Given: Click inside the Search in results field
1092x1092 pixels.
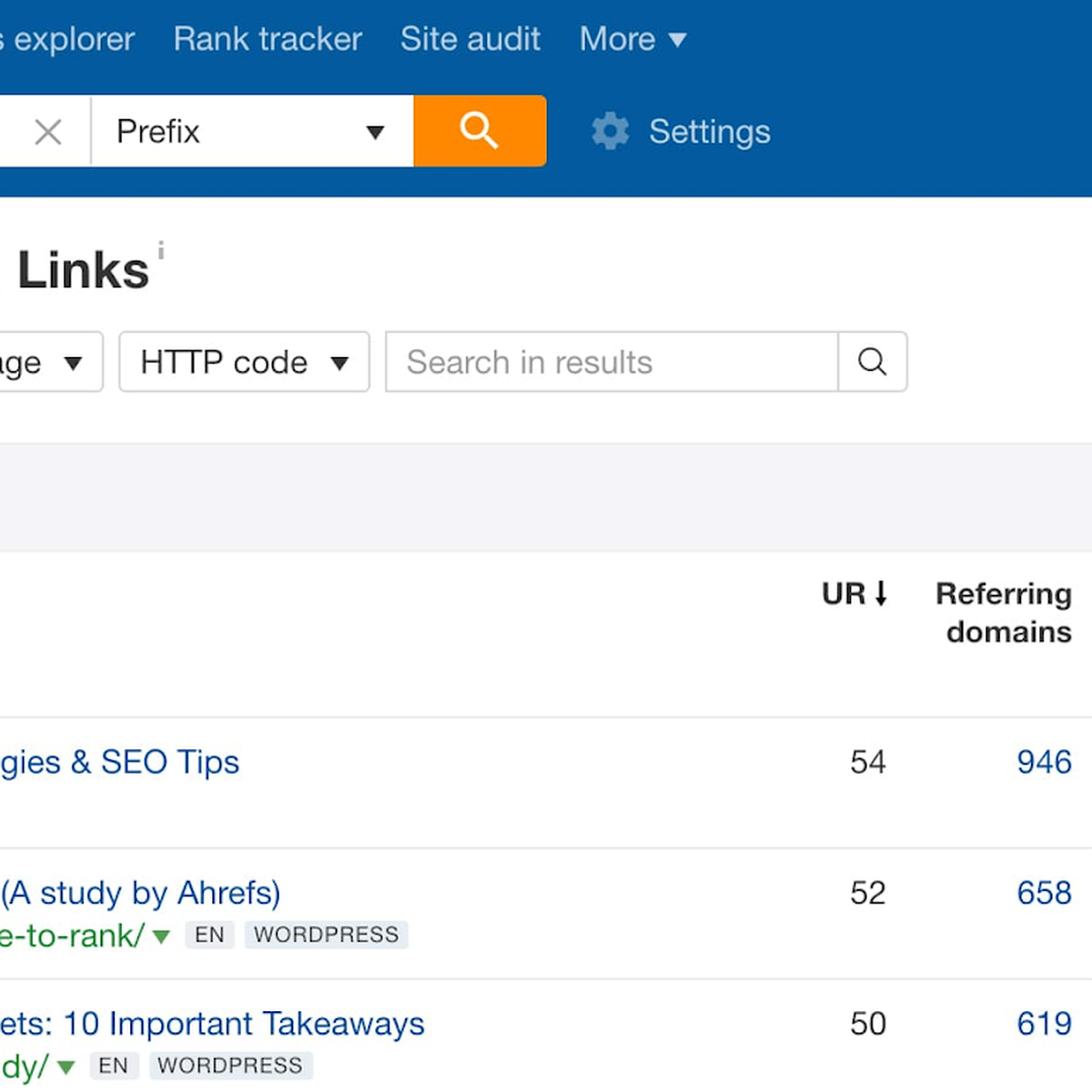Looking at the screenshot, I should click(612, 362).
